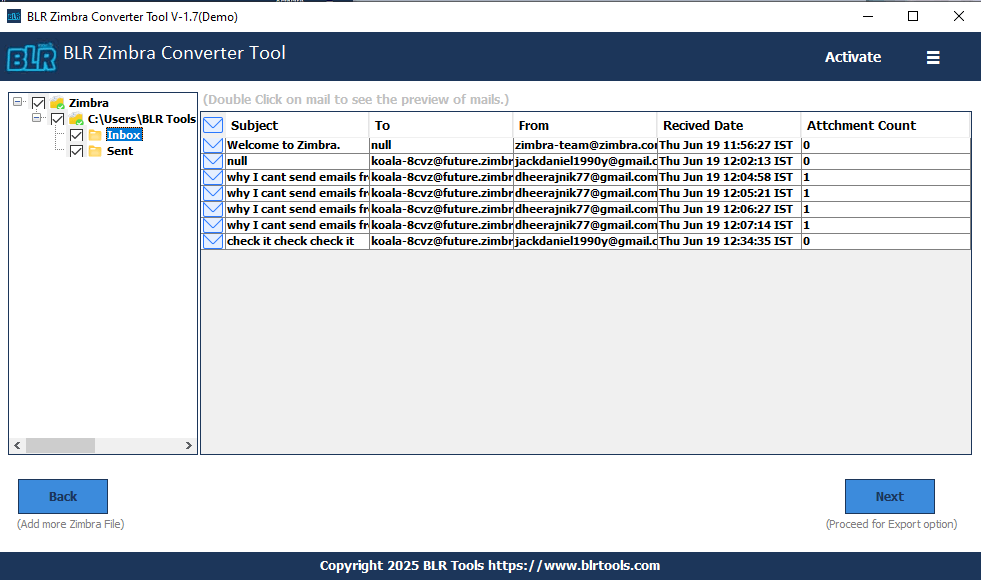Click Activate in the top bar
Screen dimensions: 981x580
[x=852, y=57]
